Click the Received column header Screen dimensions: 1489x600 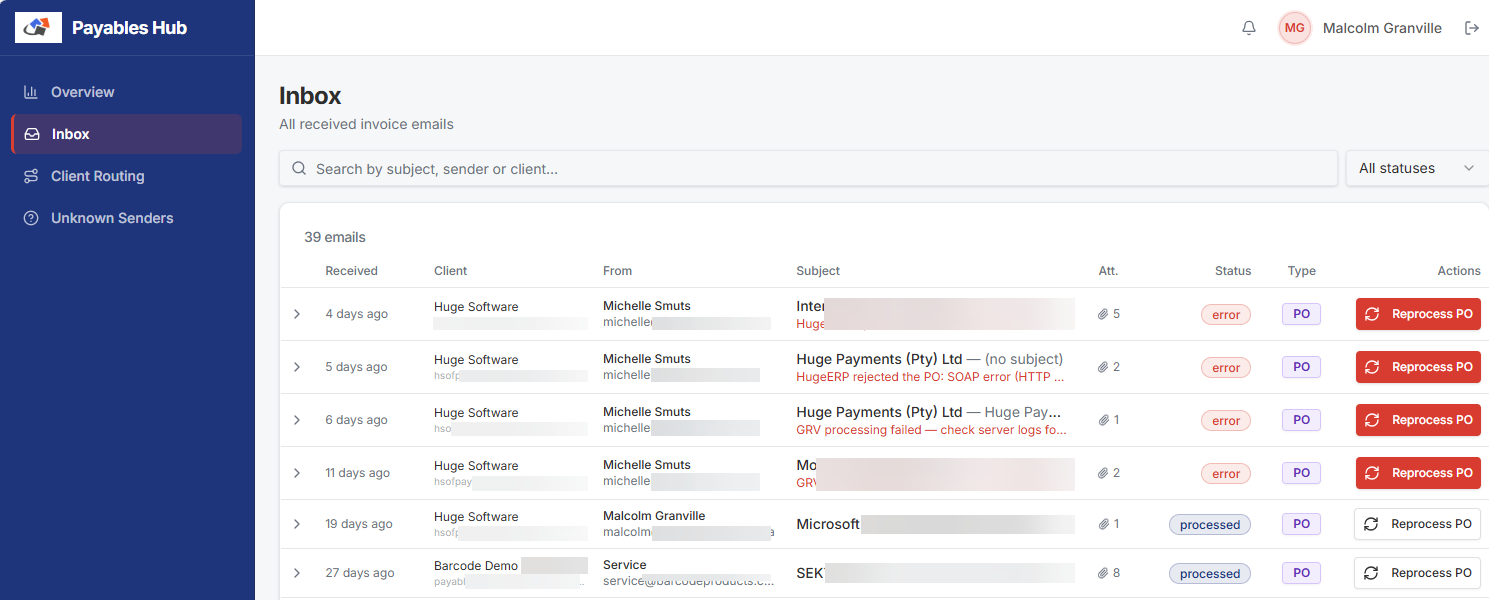(351, 271)
